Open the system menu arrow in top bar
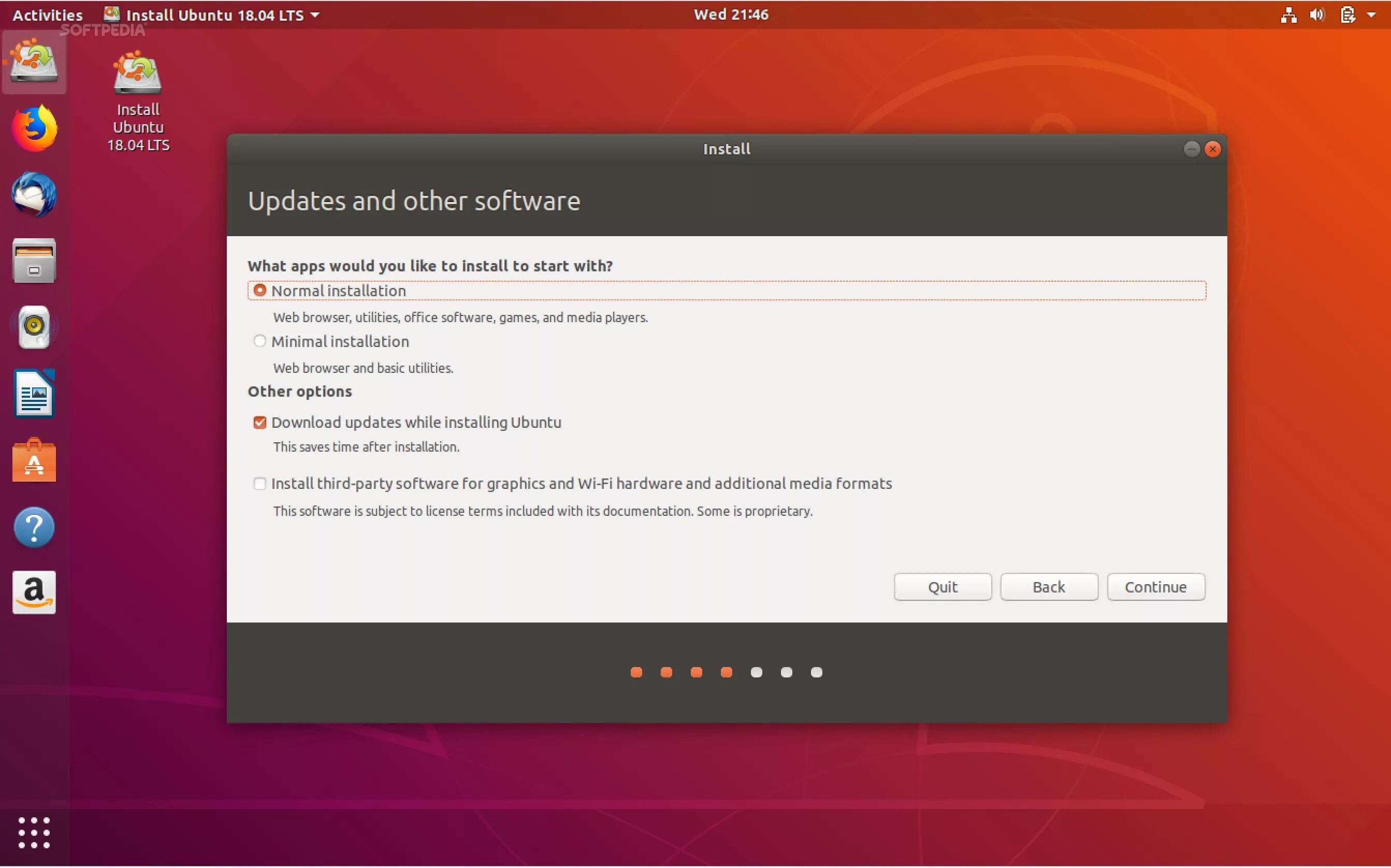This screenshot has height=868, width=1391. (1371, 15)
